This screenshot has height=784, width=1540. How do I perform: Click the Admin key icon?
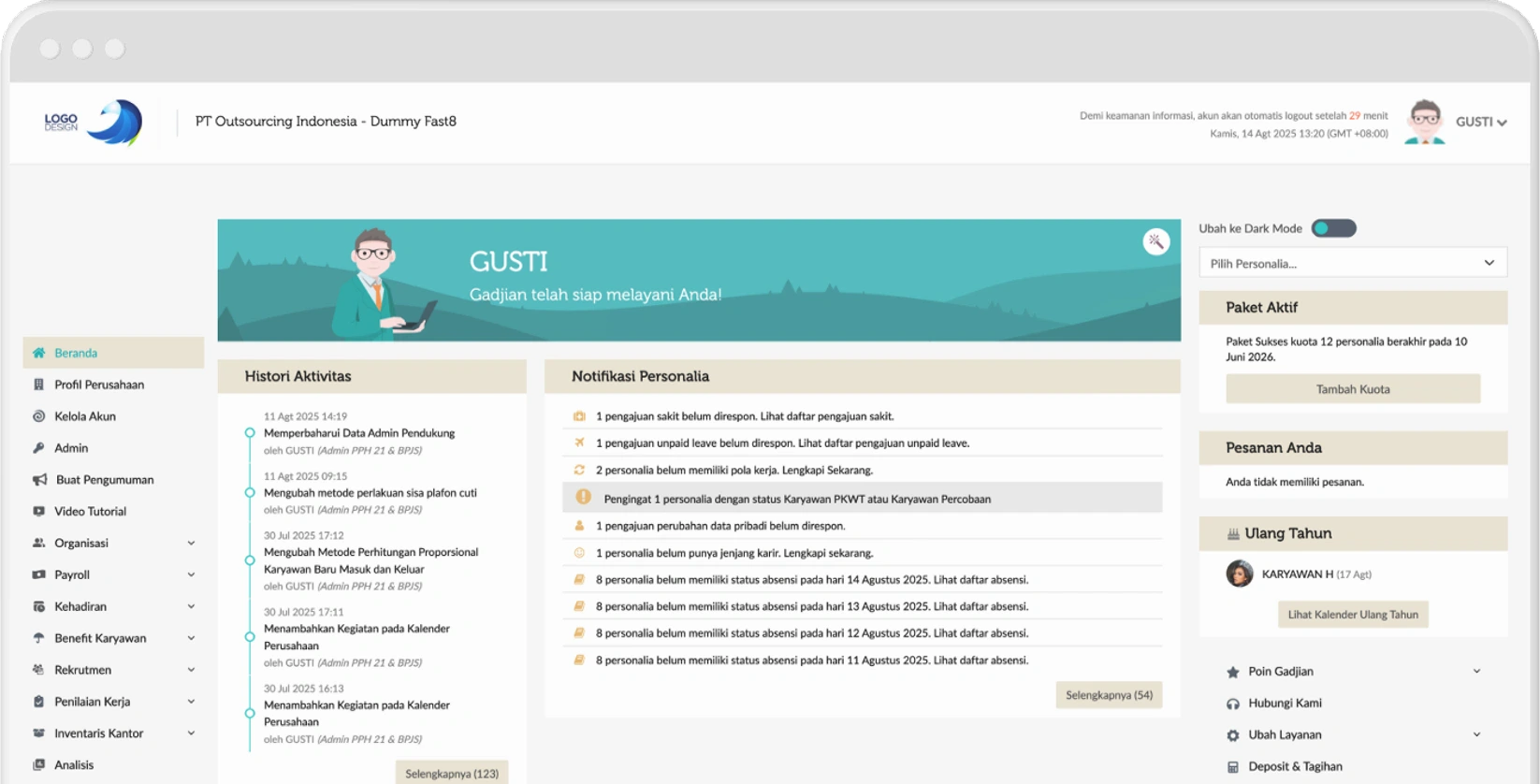coord(38,448)
